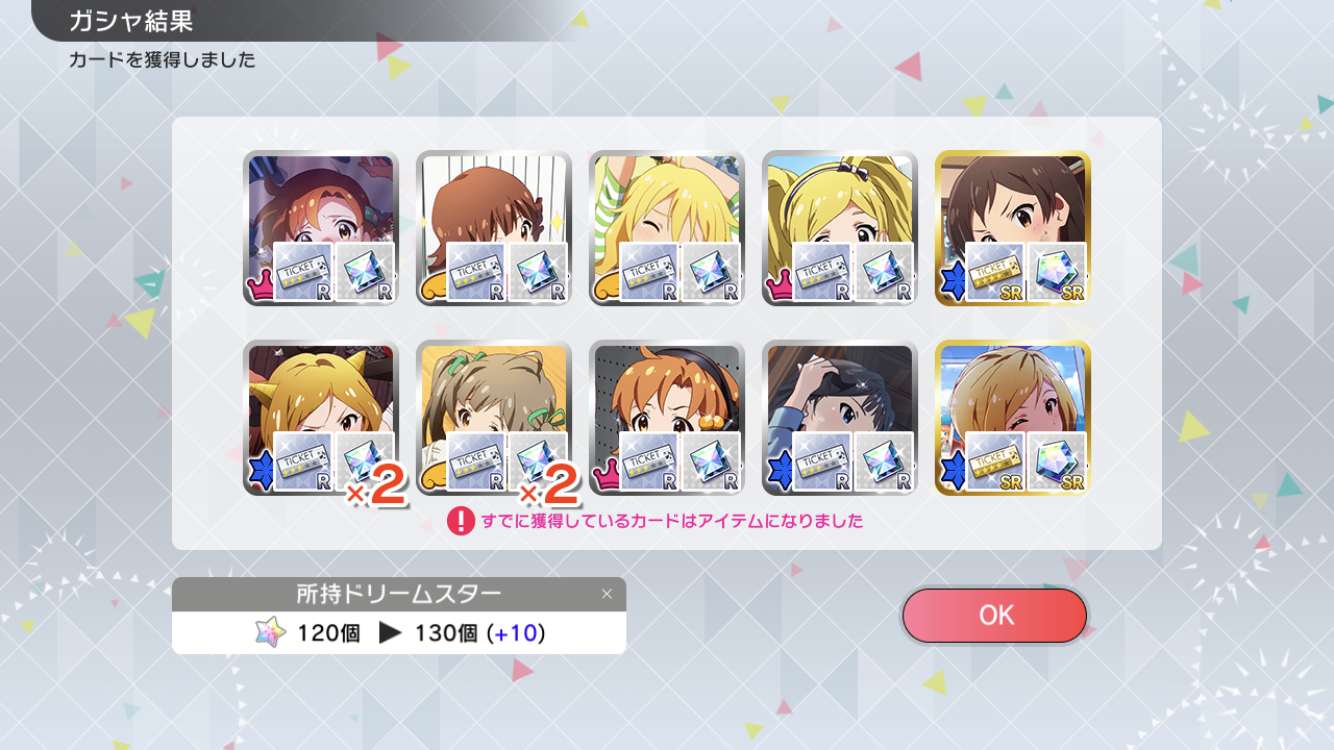This screenshot has width=1334, height=750.
Task: Select the SR winking girl card in the bottom row
Action: pyautogui.click(x=1013, y=418)
